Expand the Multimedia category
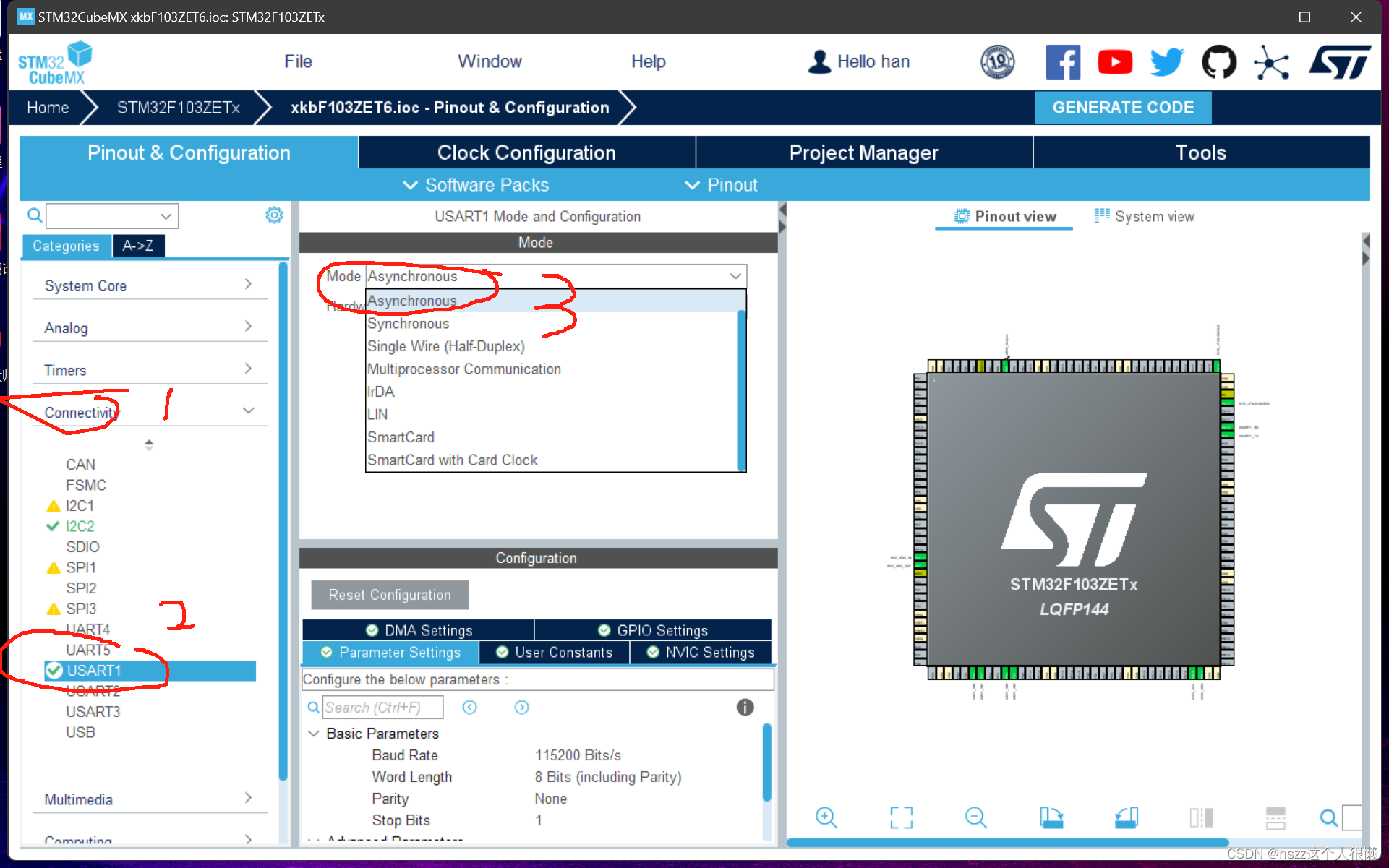 (148, 799)
